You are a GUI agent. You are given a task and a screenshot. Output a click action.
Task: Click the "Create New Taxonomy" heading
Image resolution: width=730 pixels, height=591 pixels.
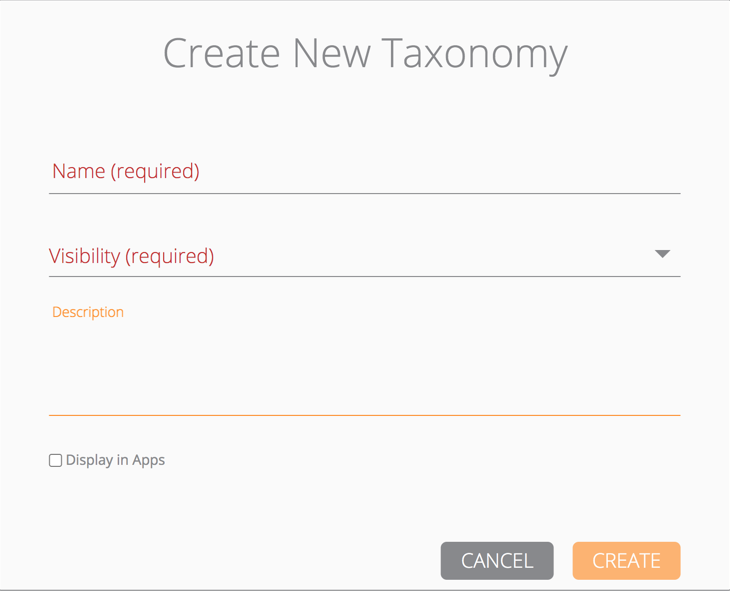point(365,53)
